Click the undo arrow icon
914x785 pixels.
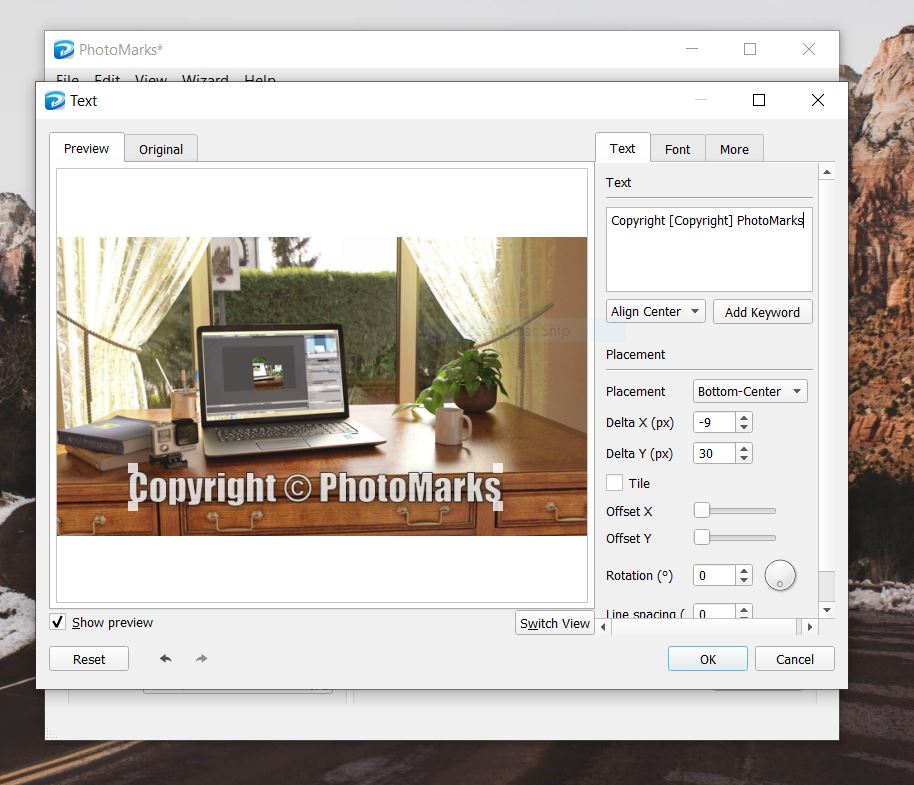166,659
